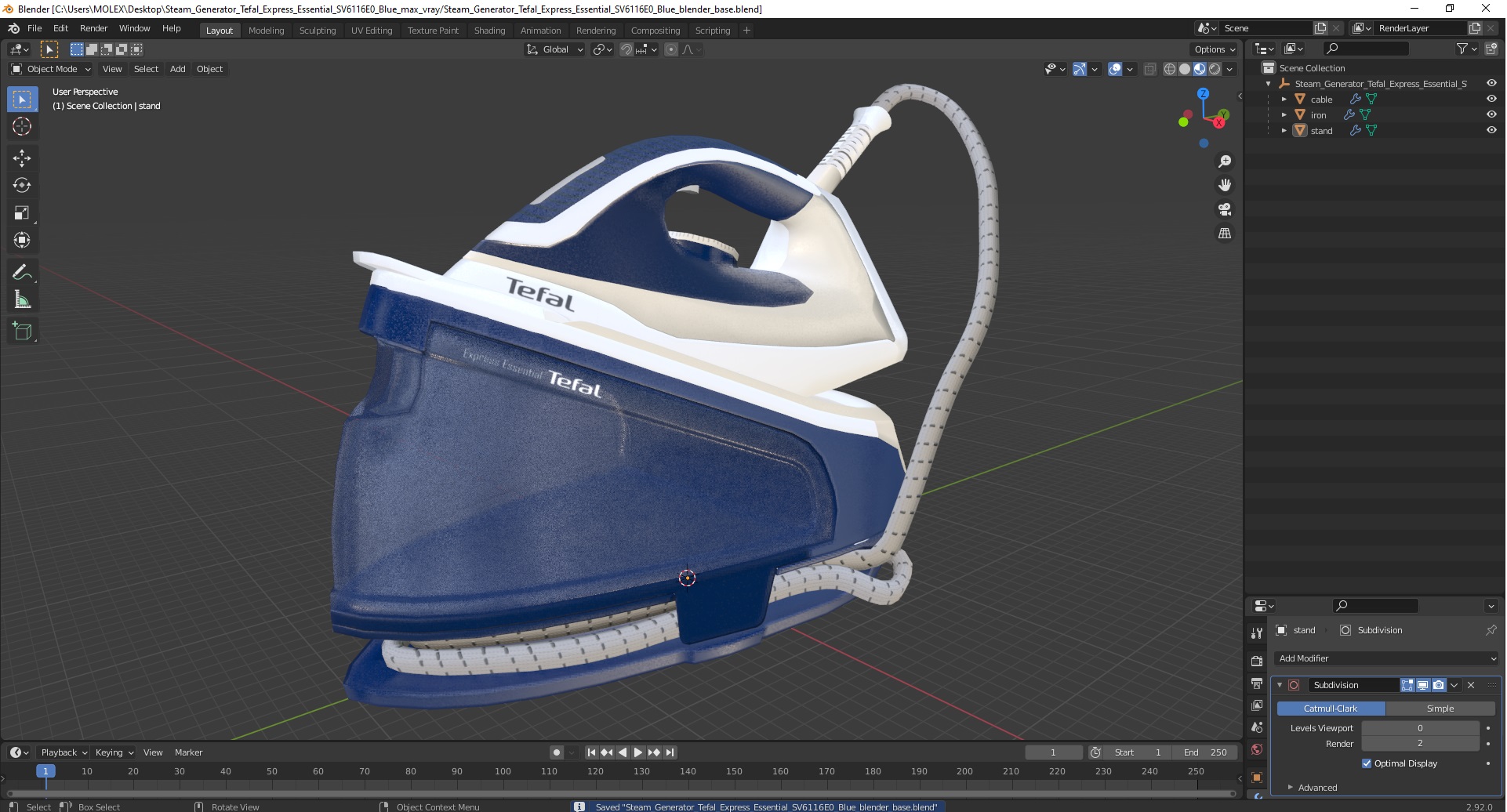Open the Object properties tab
Screen dimensions: 1507x812
coord(1257,778)
